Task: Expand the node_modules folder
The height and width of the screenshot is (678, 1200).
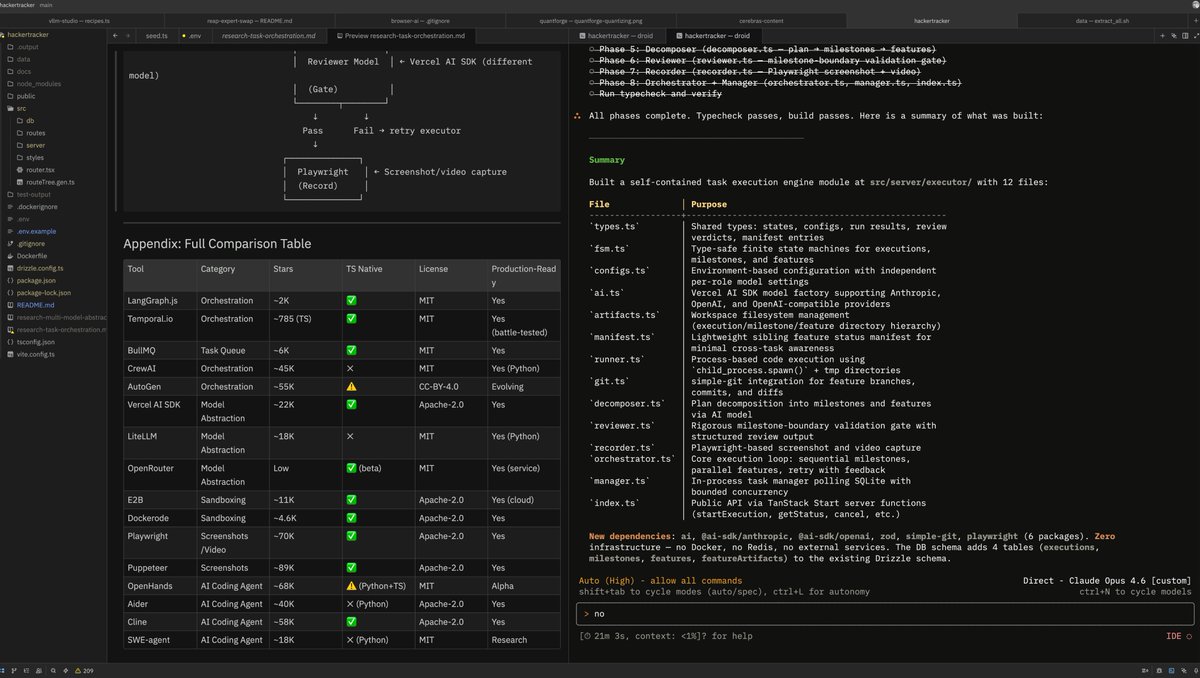Action: click(x=38, y=84)
